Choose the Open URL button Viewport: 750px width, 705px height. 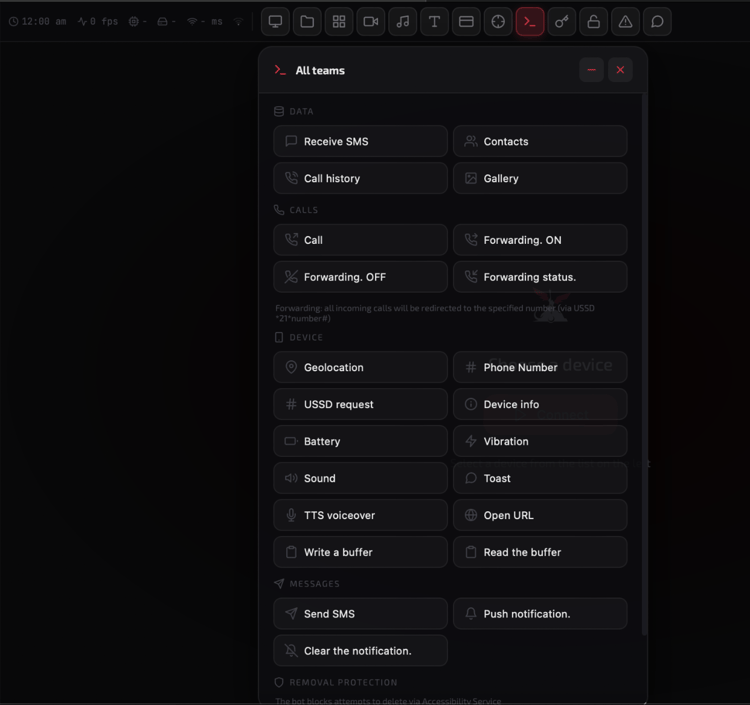click(x=540, y=515)
